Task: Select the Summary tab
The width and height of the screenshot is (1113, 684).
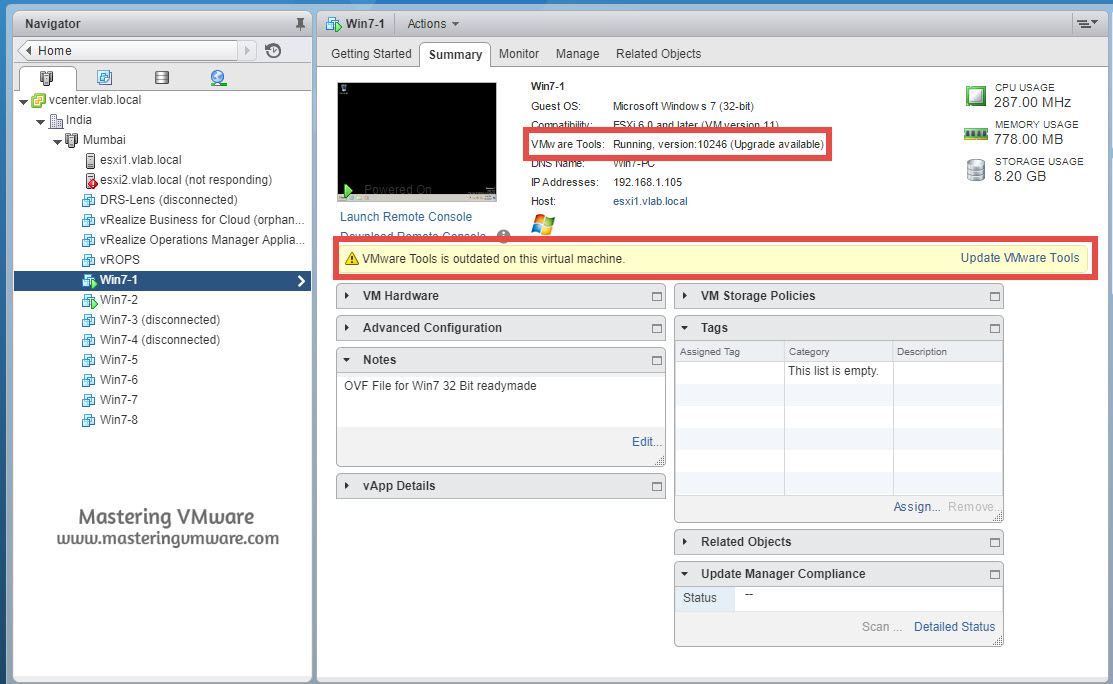Action: coord(455,55)
